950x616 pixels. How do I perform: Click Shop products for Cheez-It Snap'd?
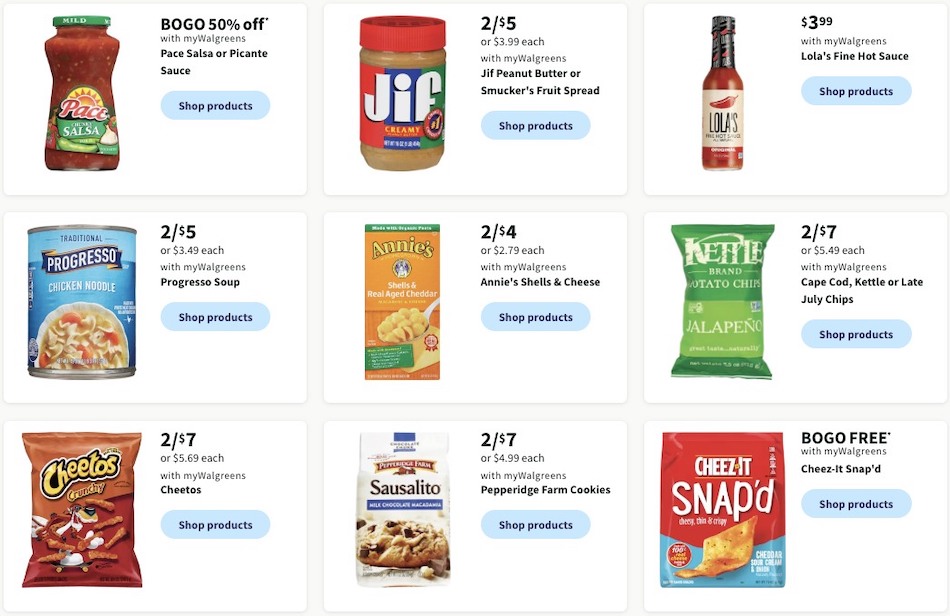pos(856,503)
